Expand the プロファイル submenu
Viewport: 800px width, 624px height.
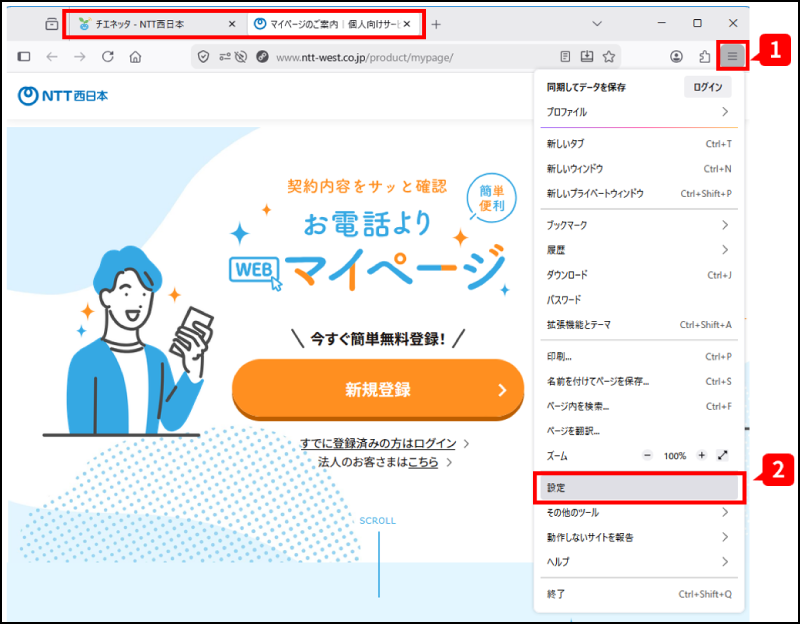click(x=639, y=112)
